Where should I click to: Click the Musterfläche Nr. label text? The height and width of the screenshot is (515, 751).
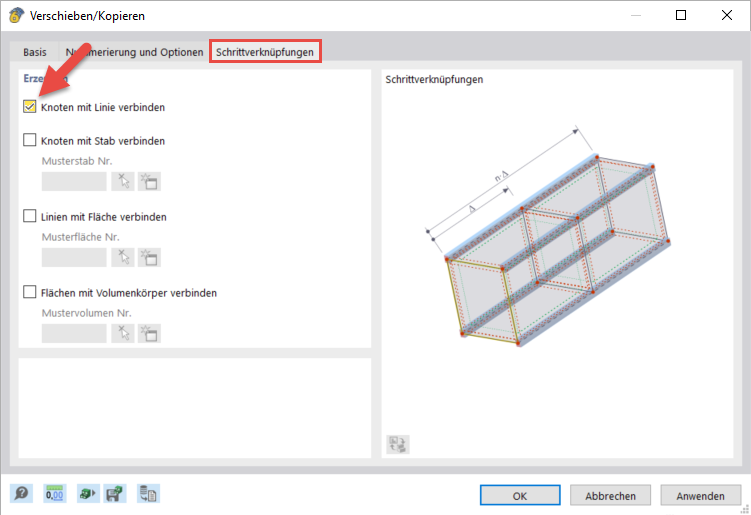[x=80, y=237]
